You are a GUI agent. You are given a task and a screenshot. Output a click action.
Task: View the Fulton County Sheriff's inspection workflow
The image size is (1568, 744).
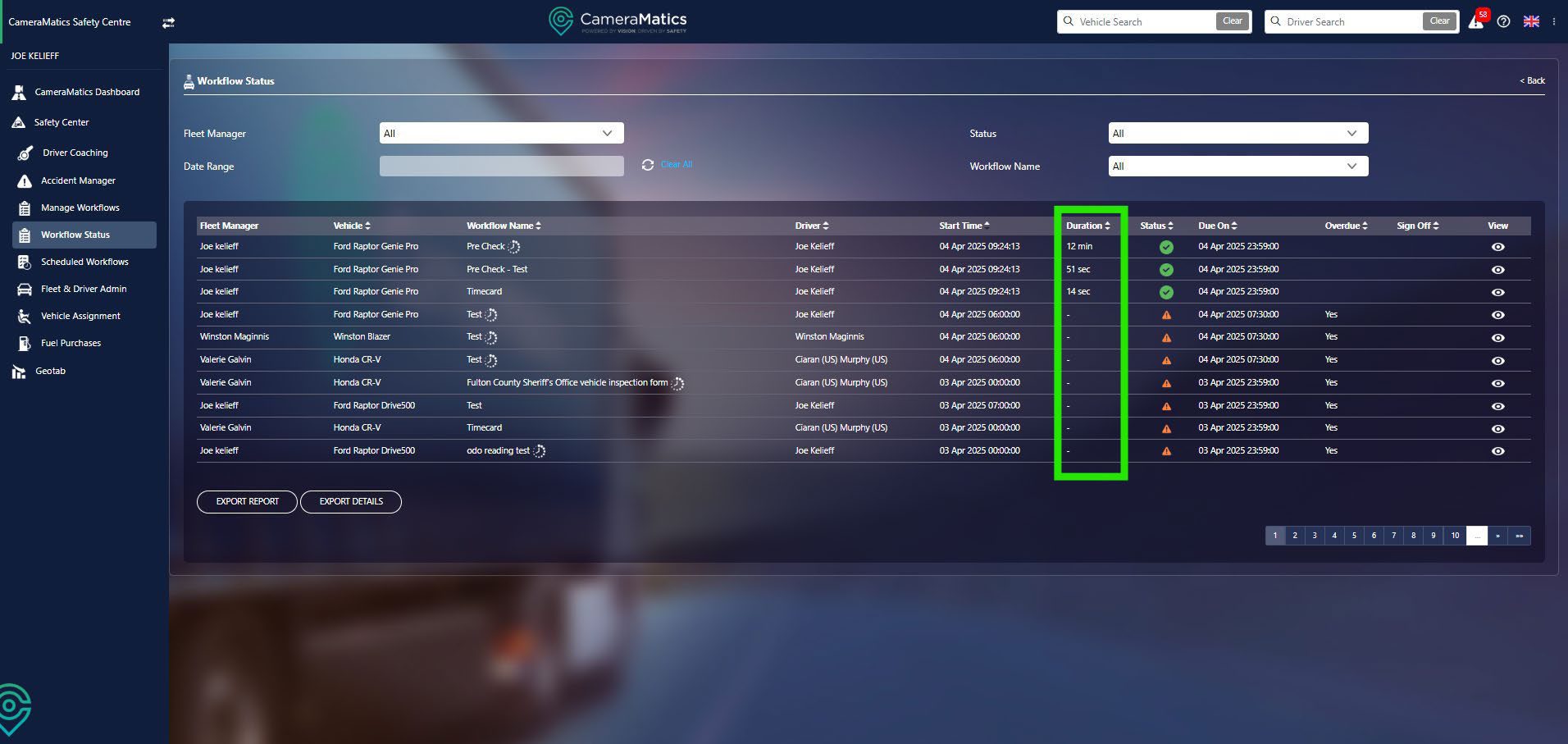tap(1497, 383)
